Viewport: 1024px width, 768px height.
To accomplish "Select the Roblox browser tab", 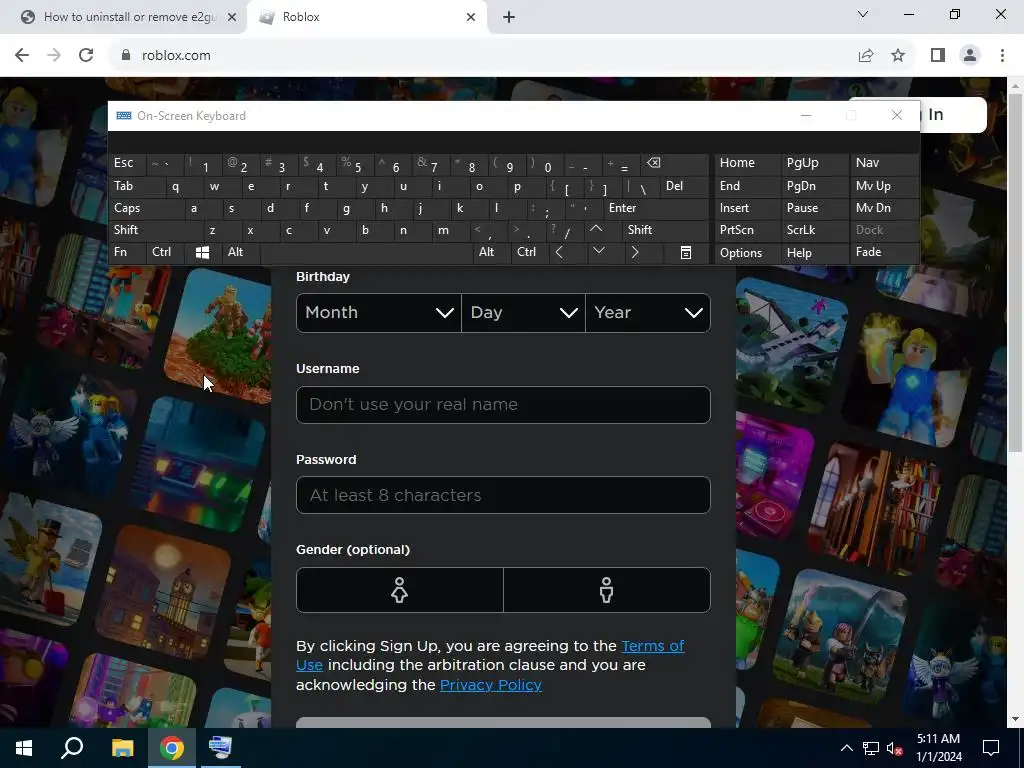I will point(366,18).
